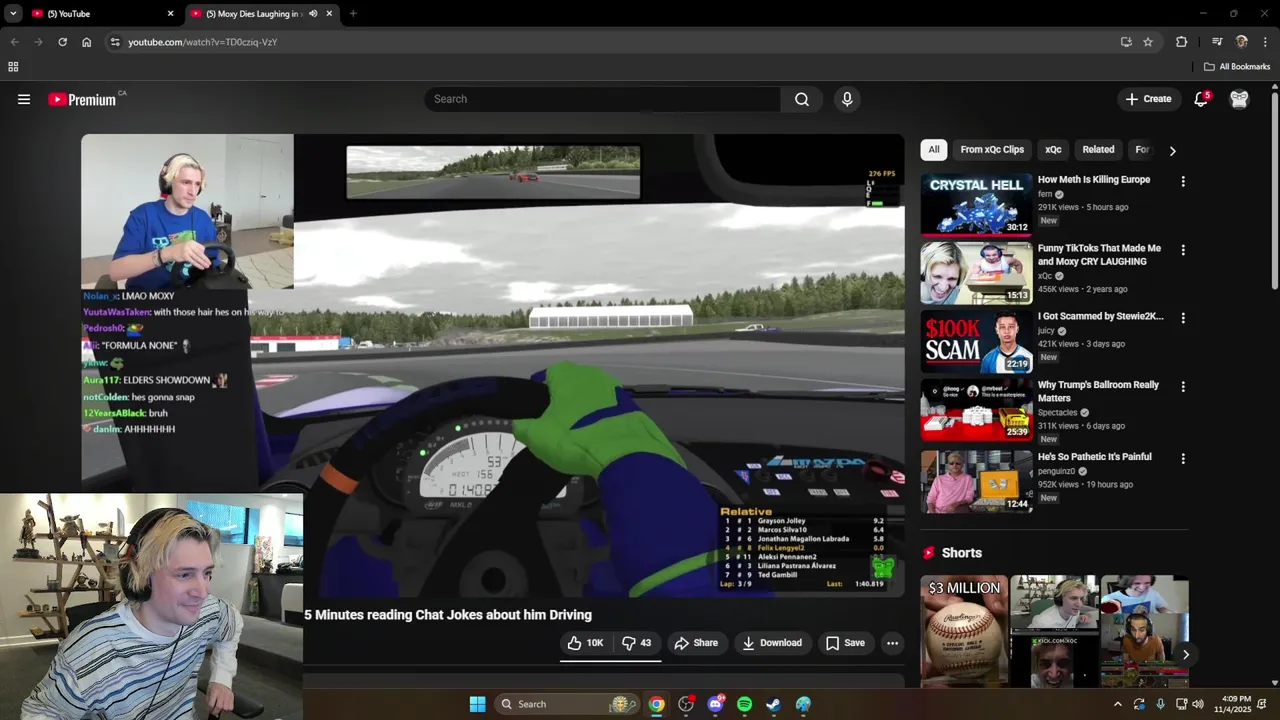Open the $100K SCAM thumbnail

click(976, 341)
